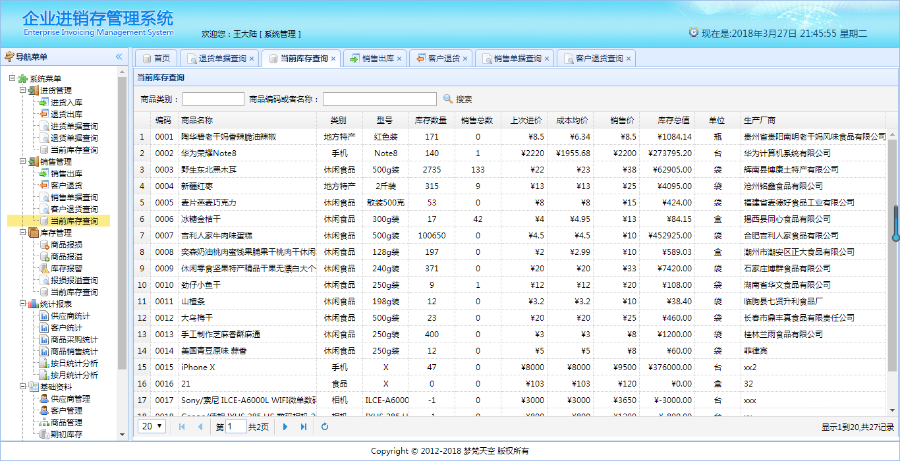Click the database-plus icon beside 商品报溢

44,257
